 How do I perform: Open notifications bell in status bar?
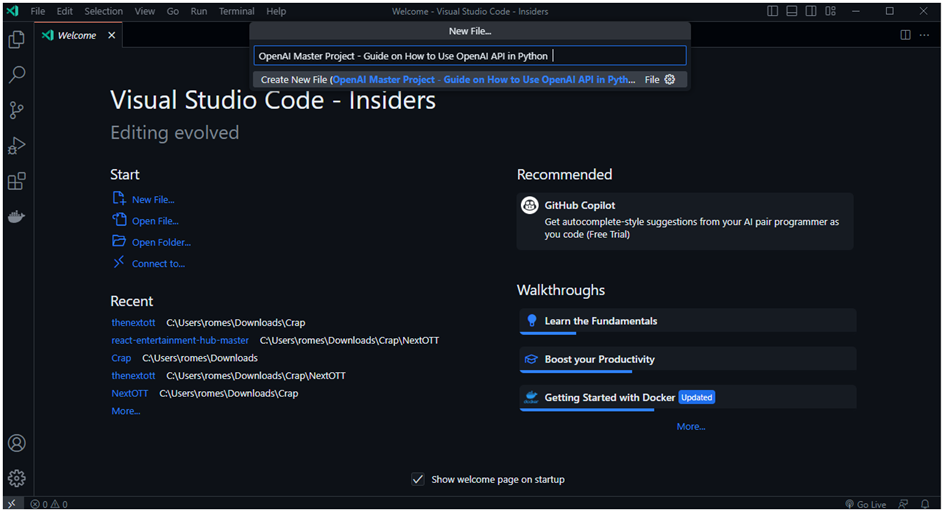(x=925, y=504)
